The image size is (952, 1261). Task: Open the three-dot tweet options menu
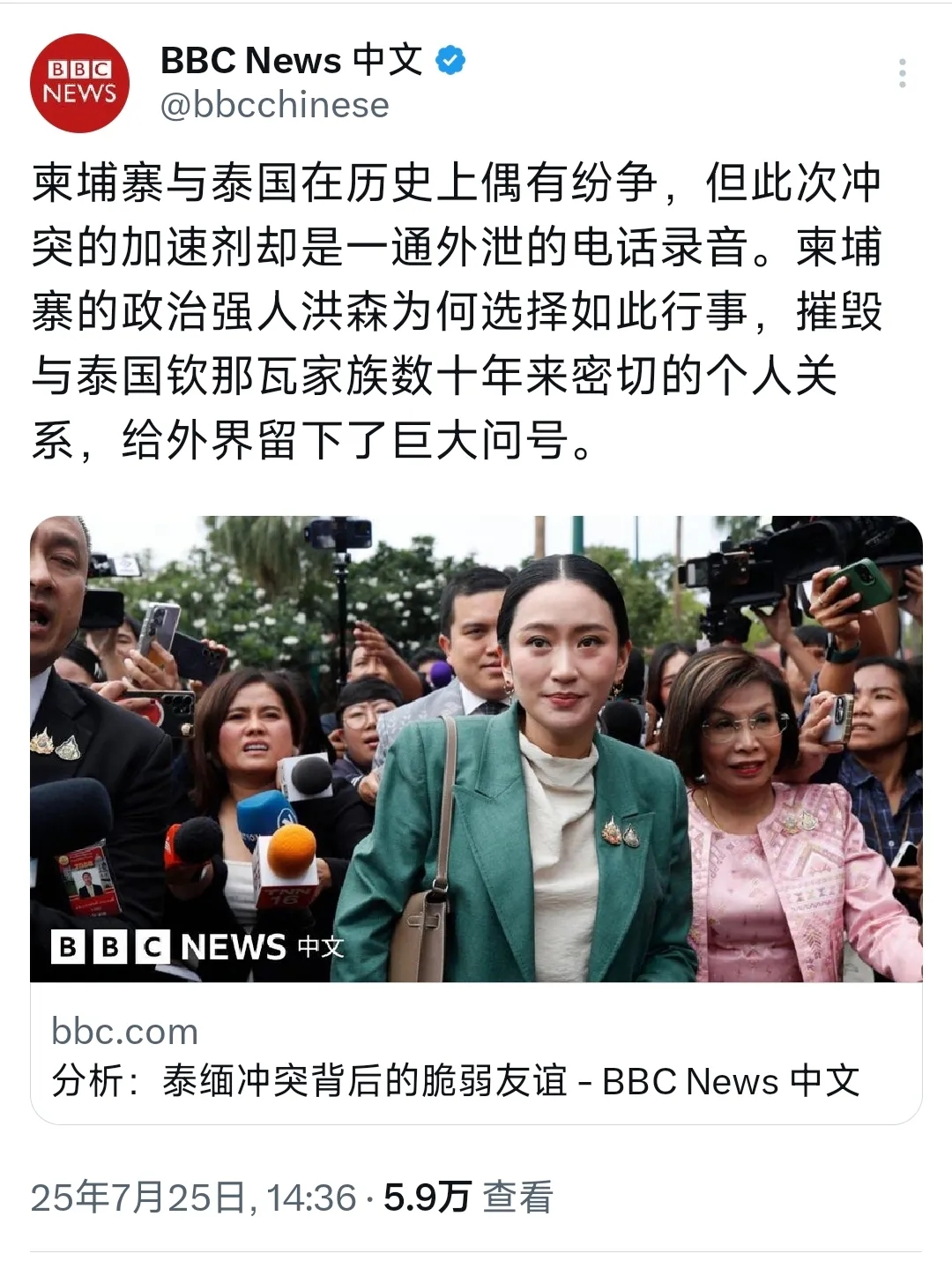tap(902, 73)
